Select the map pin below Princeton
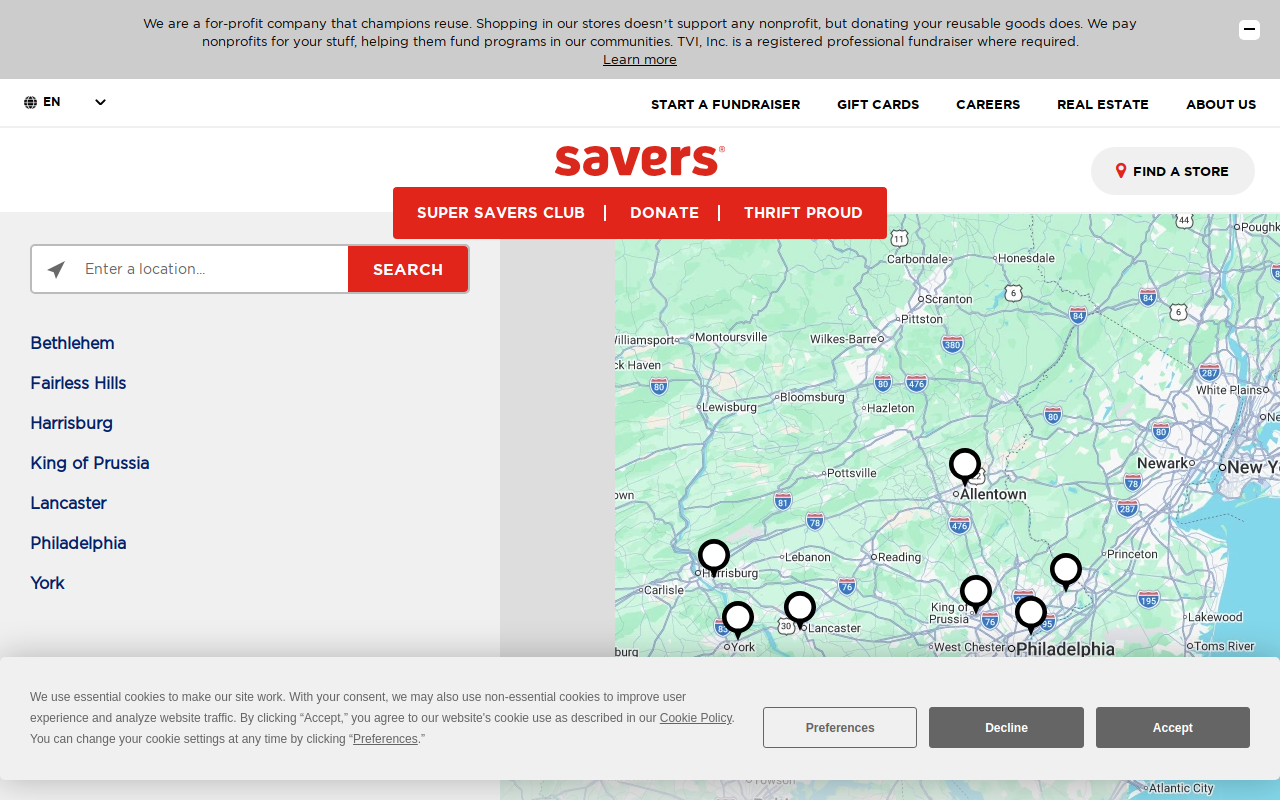This screenshot has height=800, width=1280. [x=1066, y=572]
